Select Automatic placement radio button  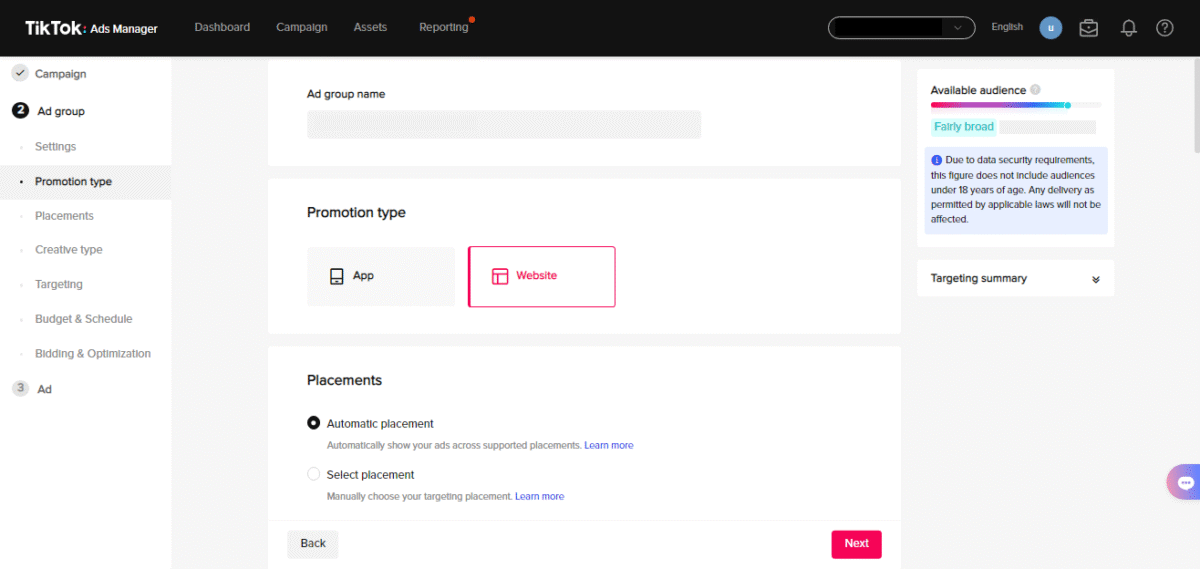(x=314, y=423)
